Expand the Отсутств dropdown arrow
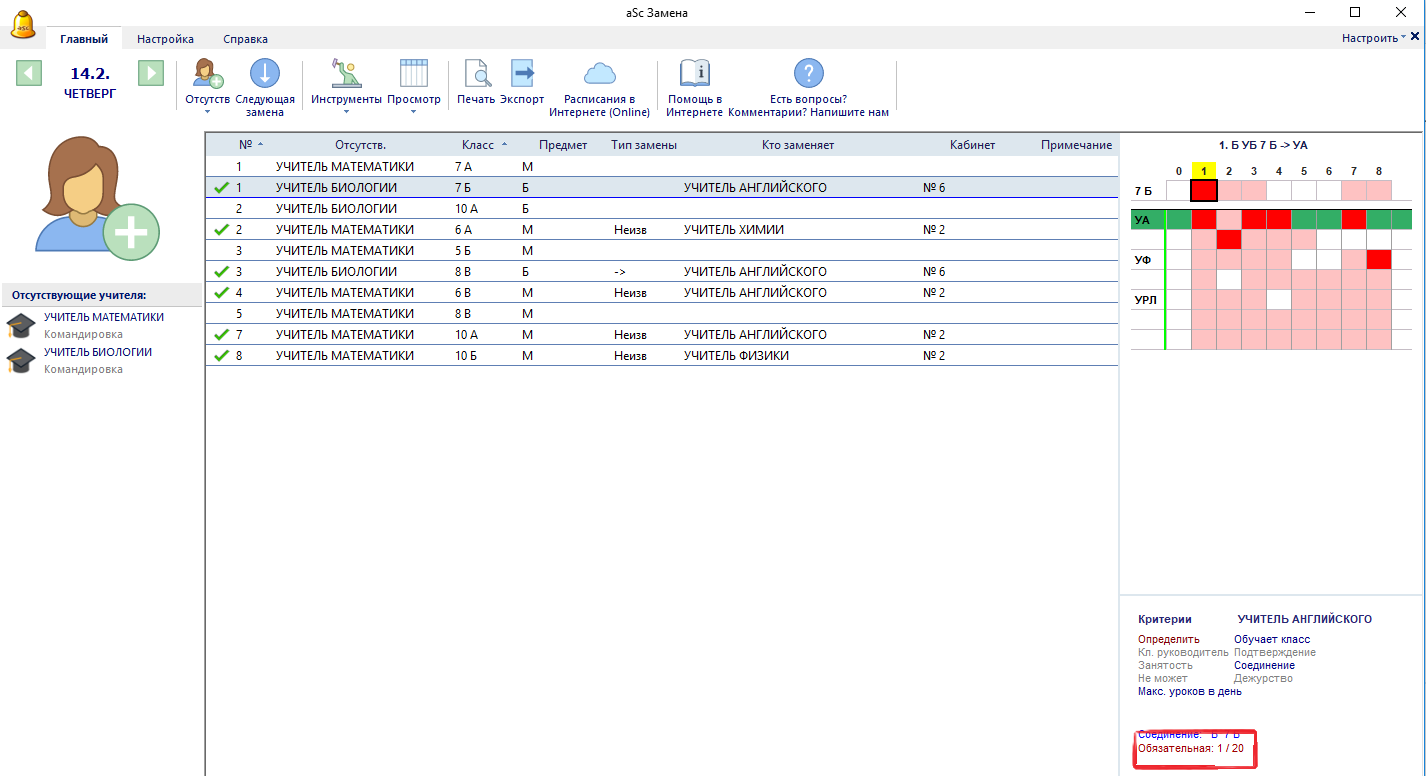The height and width of the screenshot is (776, 1426). pyautogui.click(x=208, y=112)
